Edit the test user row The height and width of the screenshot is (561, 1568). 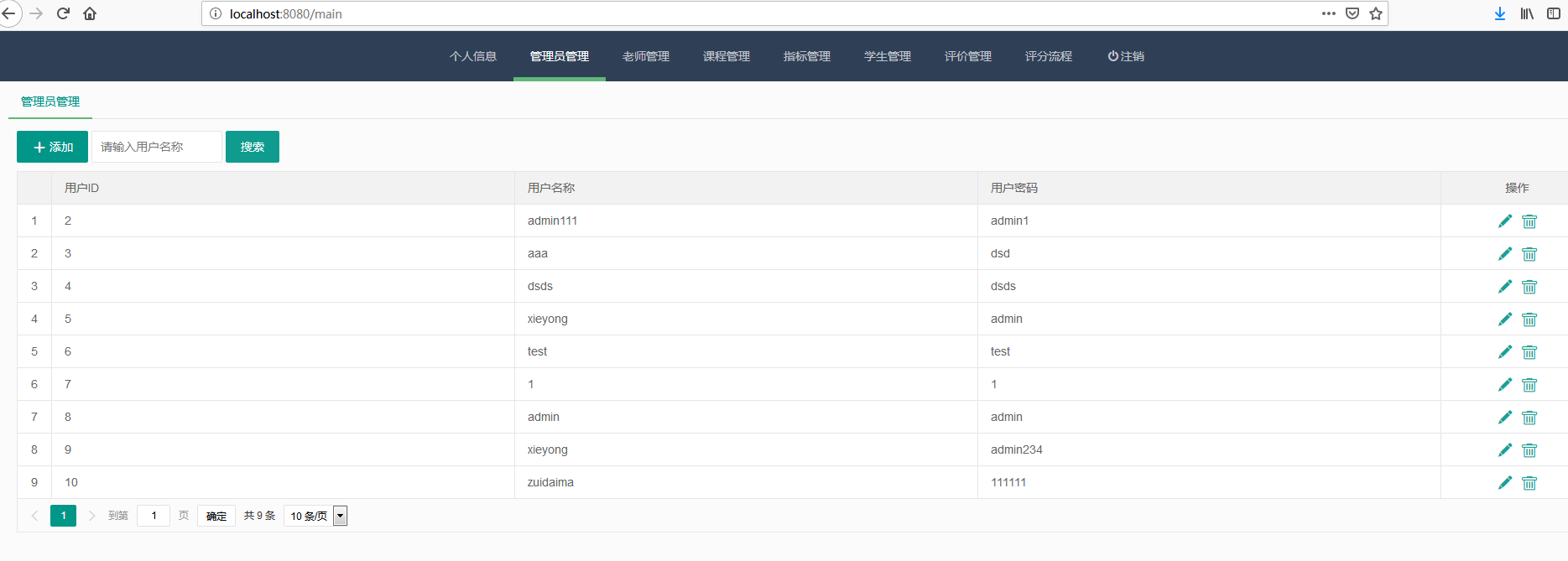pos(1505,351)
